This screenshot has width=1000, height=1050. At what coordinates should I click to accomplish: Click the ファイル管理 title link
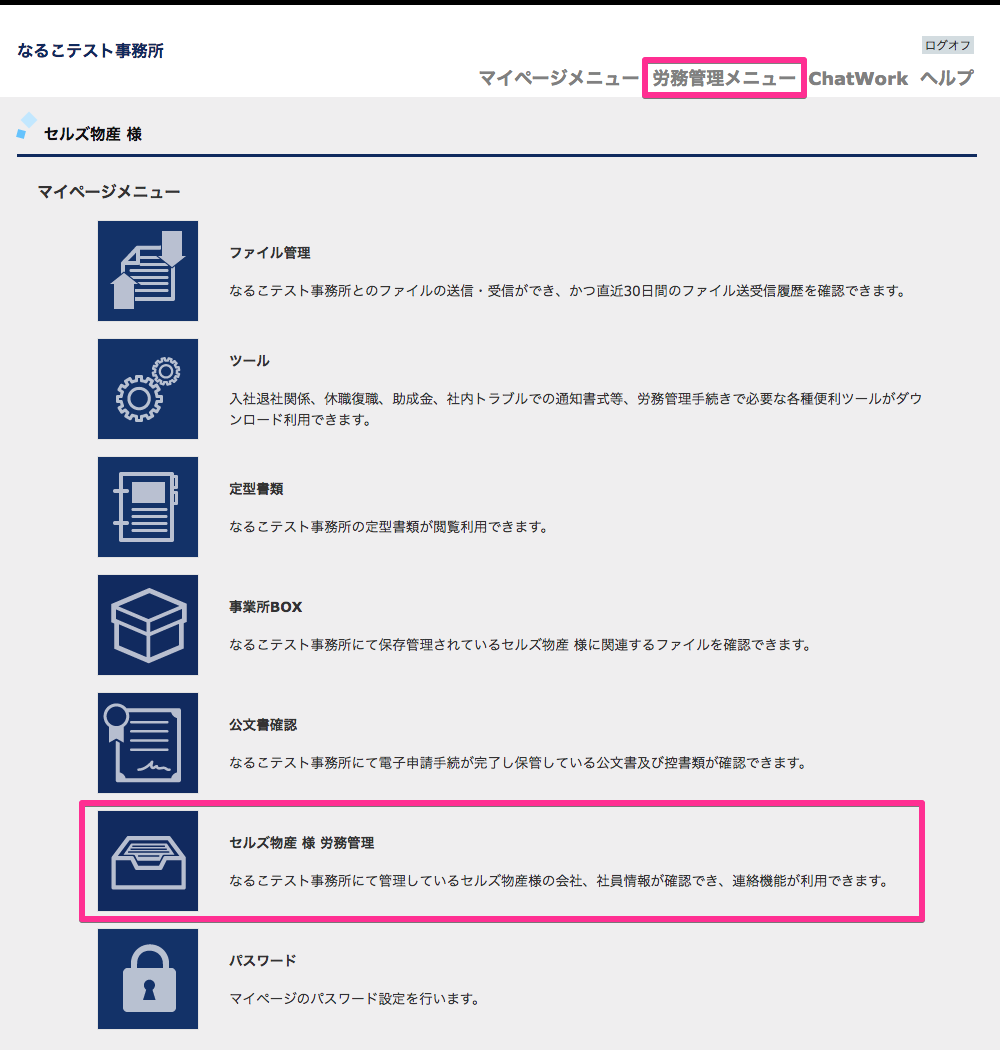[x=269, y=252]
